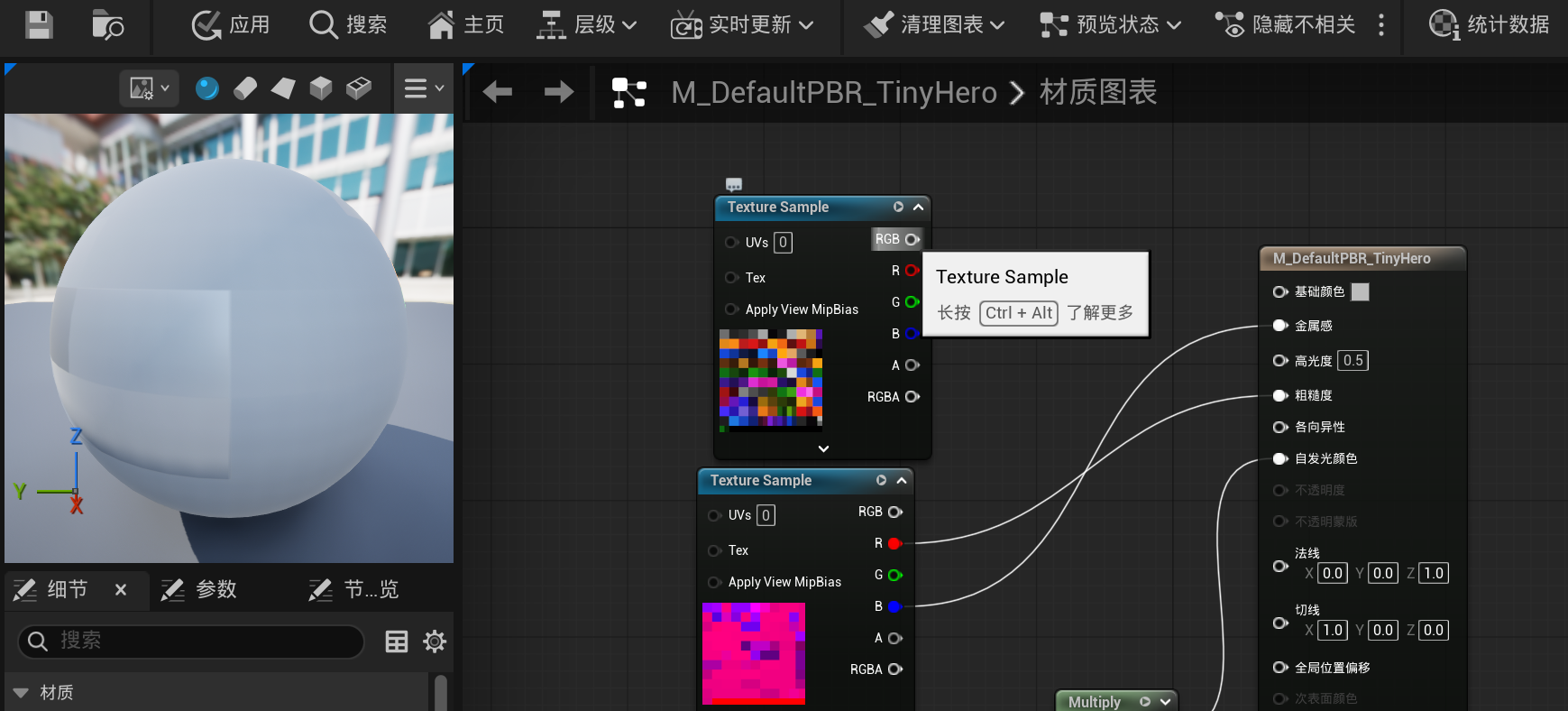Click the 基础颜色 input pin

click(1279, 291)
